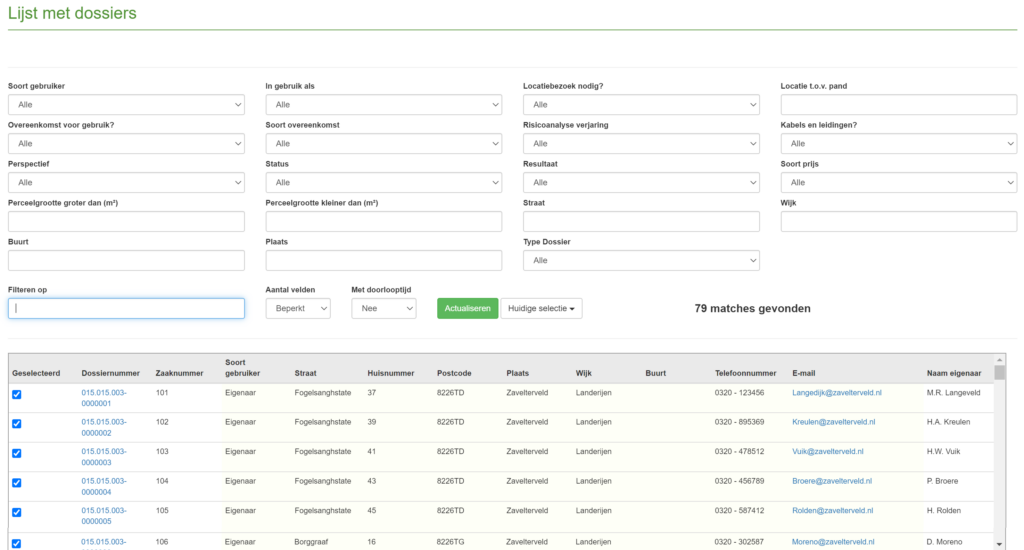This screenshot has width=1024, height=550.
Task: Click the Zaaknummer column header
Action: click(179, 373)
